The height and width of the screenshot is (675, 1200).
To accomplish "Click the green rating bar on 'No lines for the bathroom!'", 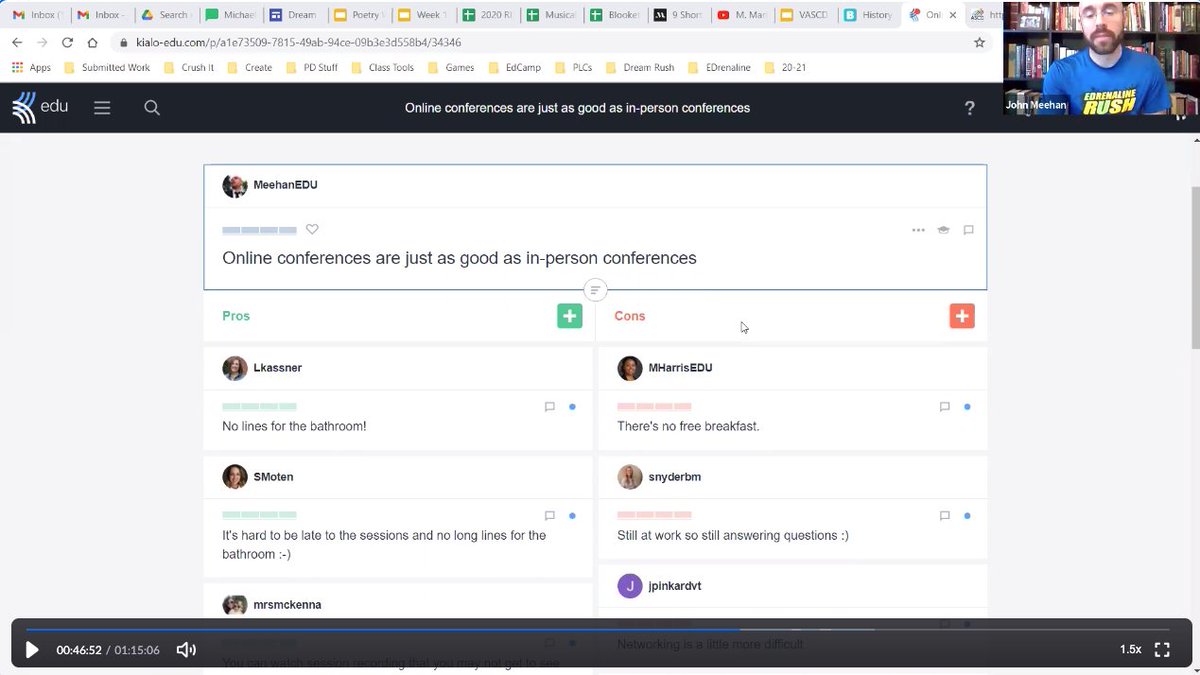I will tap(259, 407).
